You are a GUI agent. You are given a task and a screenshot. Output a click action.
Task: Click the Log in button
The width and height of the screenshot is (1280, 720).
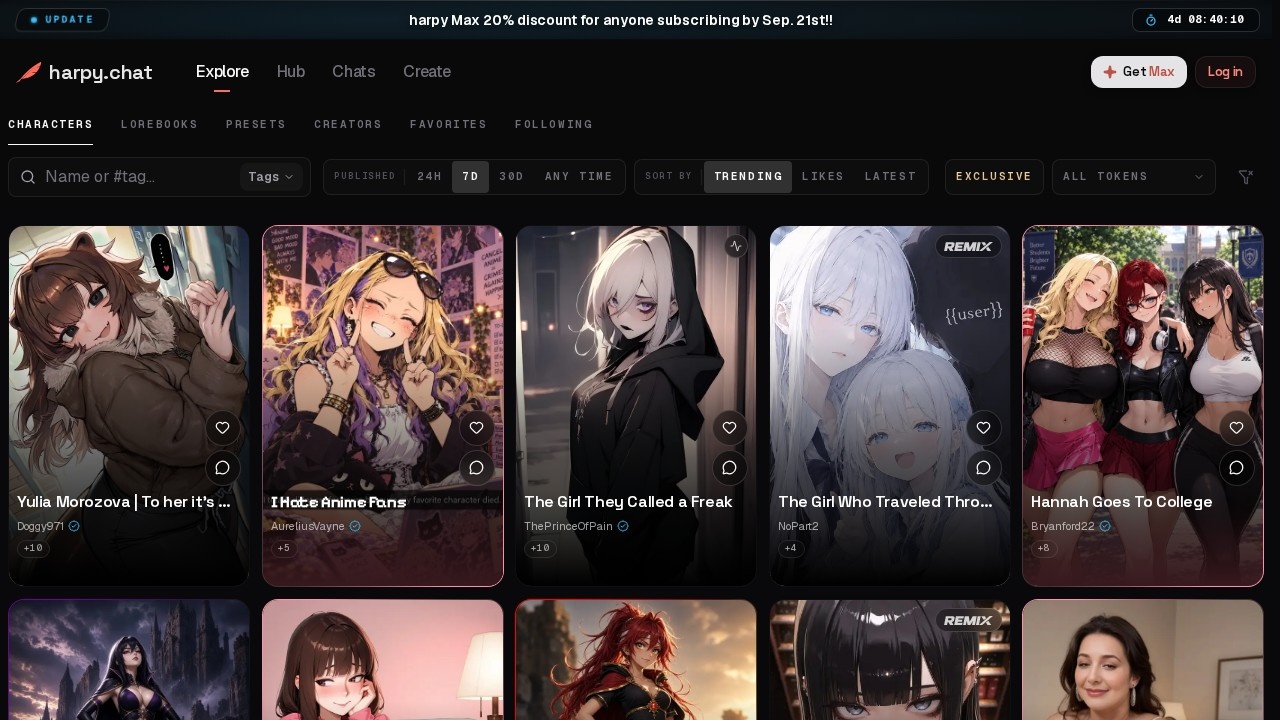(1225, 72)
